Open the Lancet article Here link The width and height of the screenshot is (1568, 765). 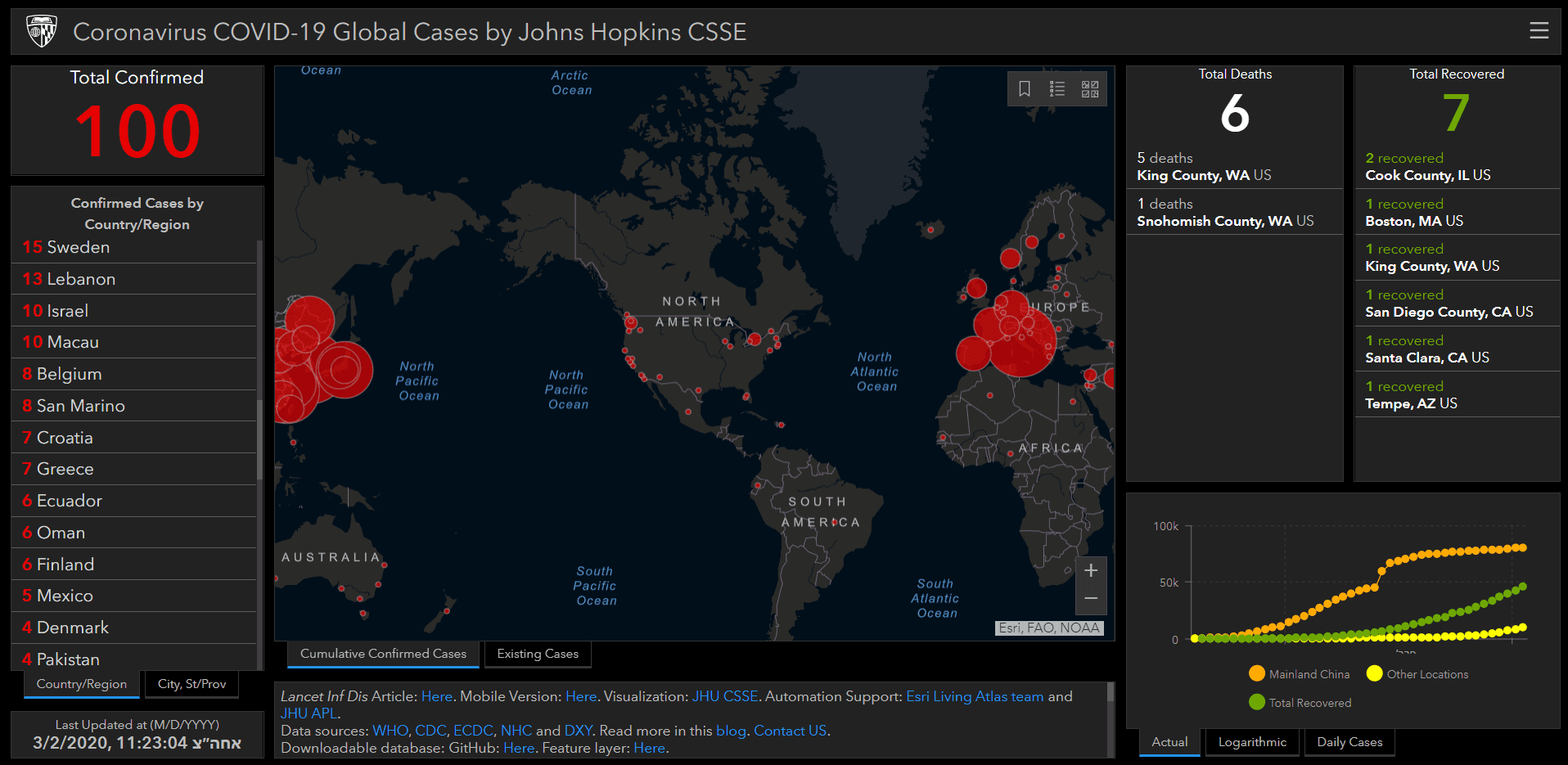pyautogui.click(x=437, y=696)
